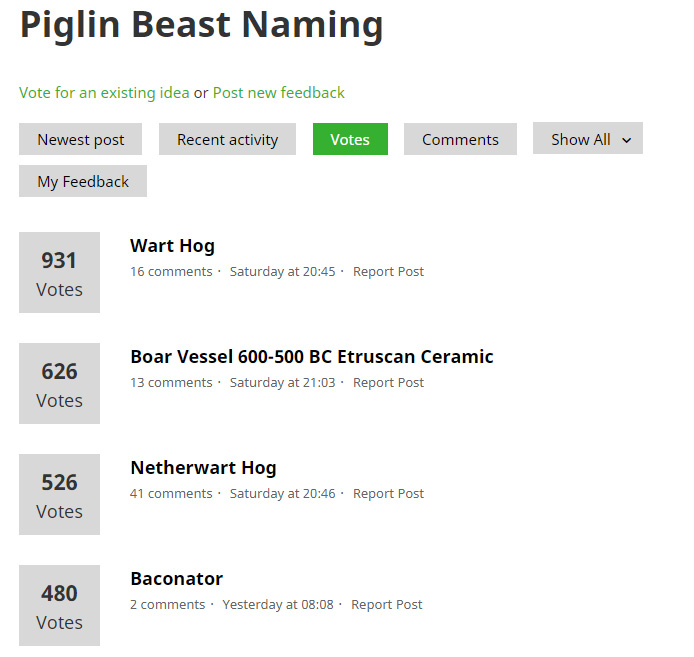Open Boar Vessel Etruscan Ceramic post
This screenshot has height=657, width=694.
tap(311, 356)
